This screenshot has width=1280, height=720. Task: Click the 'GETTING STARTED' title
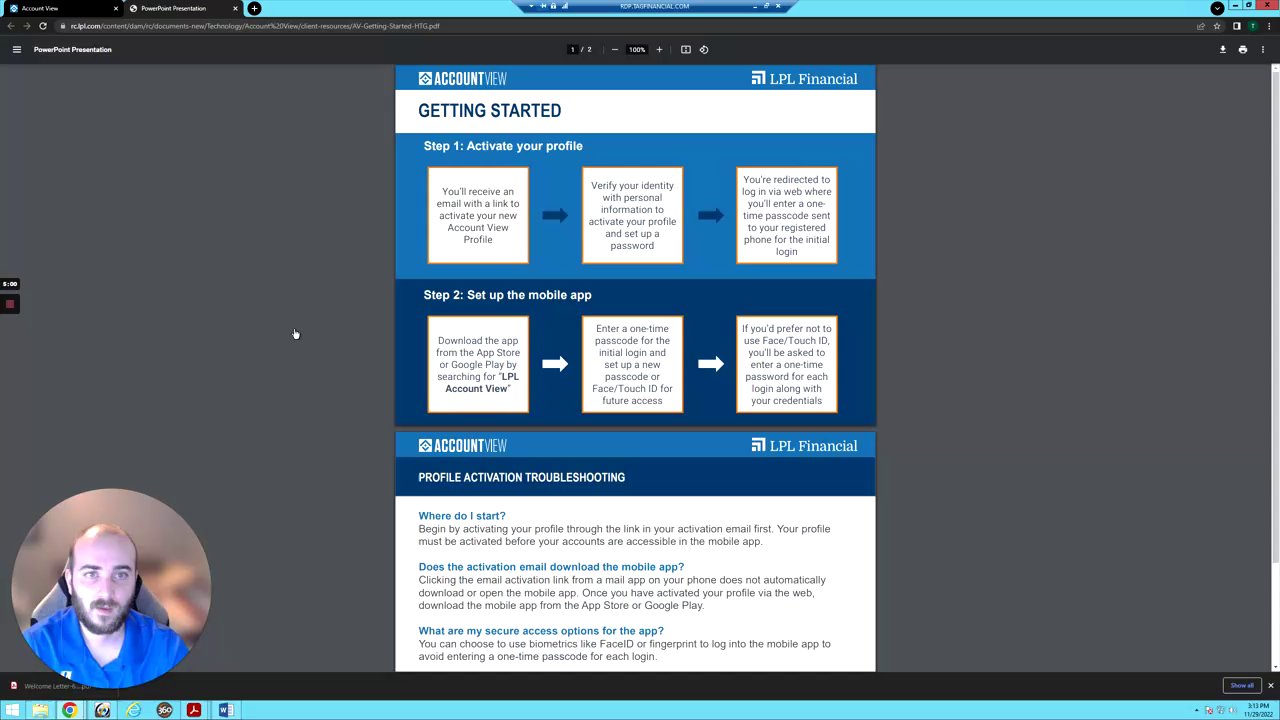pos(489,111)
